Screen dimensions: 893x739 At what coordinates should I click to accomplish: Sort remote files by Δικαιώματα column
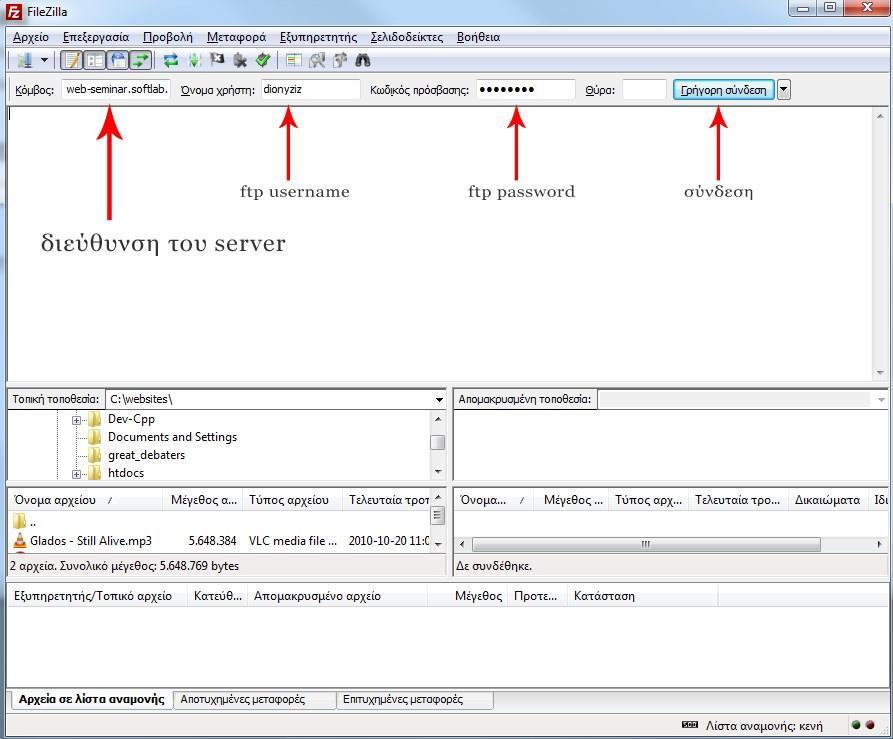pos(828,500)
